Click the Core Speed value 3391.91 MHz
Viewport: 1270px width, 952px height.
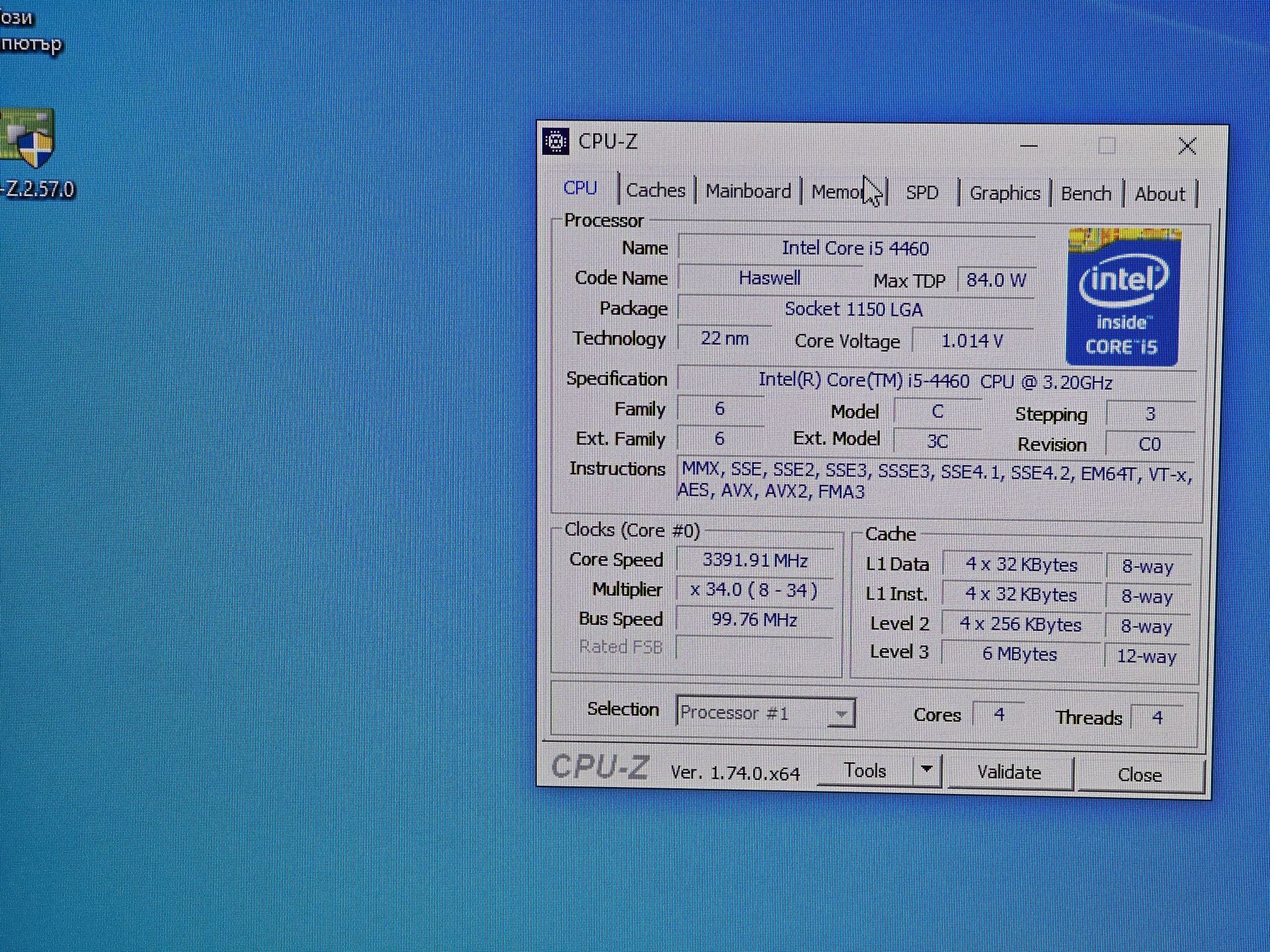coord(754,560)
